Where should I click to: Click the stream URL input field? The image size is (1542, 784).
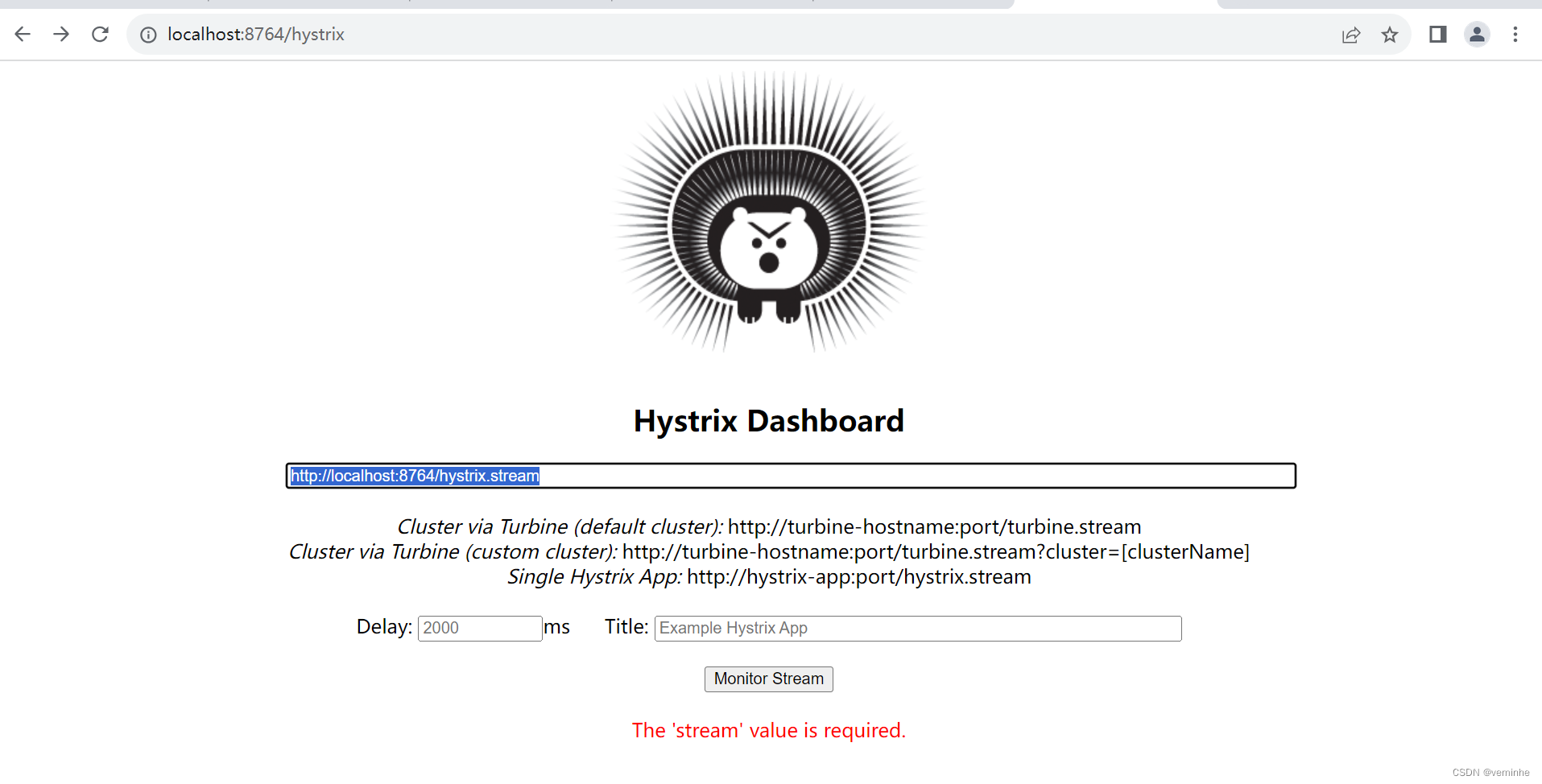tap(791, 476)
